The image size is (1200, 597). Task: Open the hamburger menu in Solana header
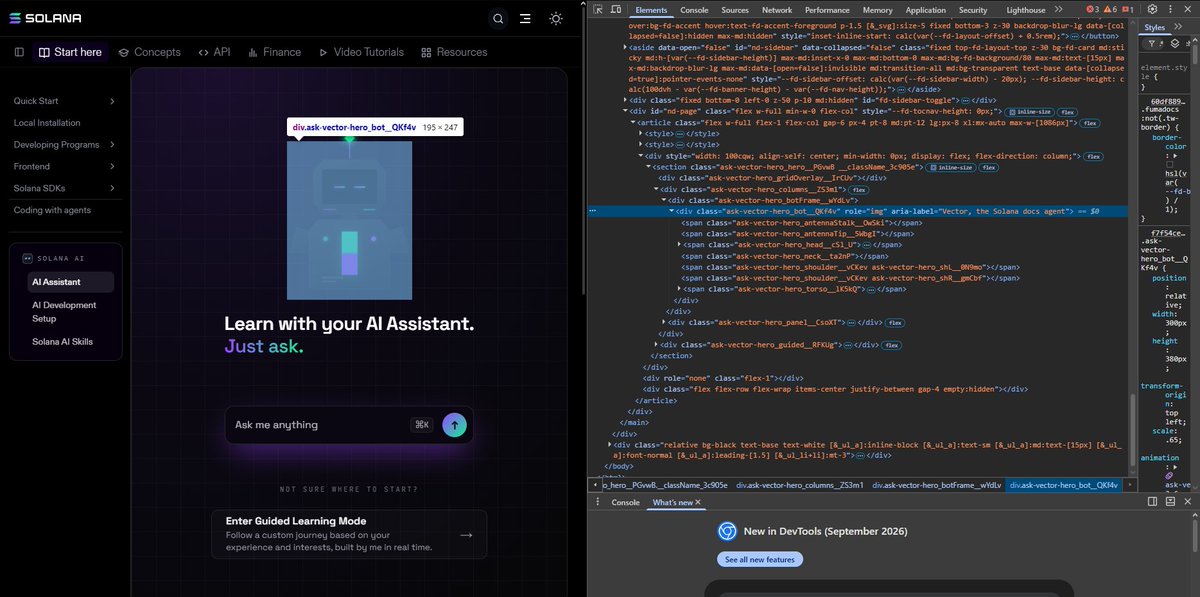pos(525,18)
